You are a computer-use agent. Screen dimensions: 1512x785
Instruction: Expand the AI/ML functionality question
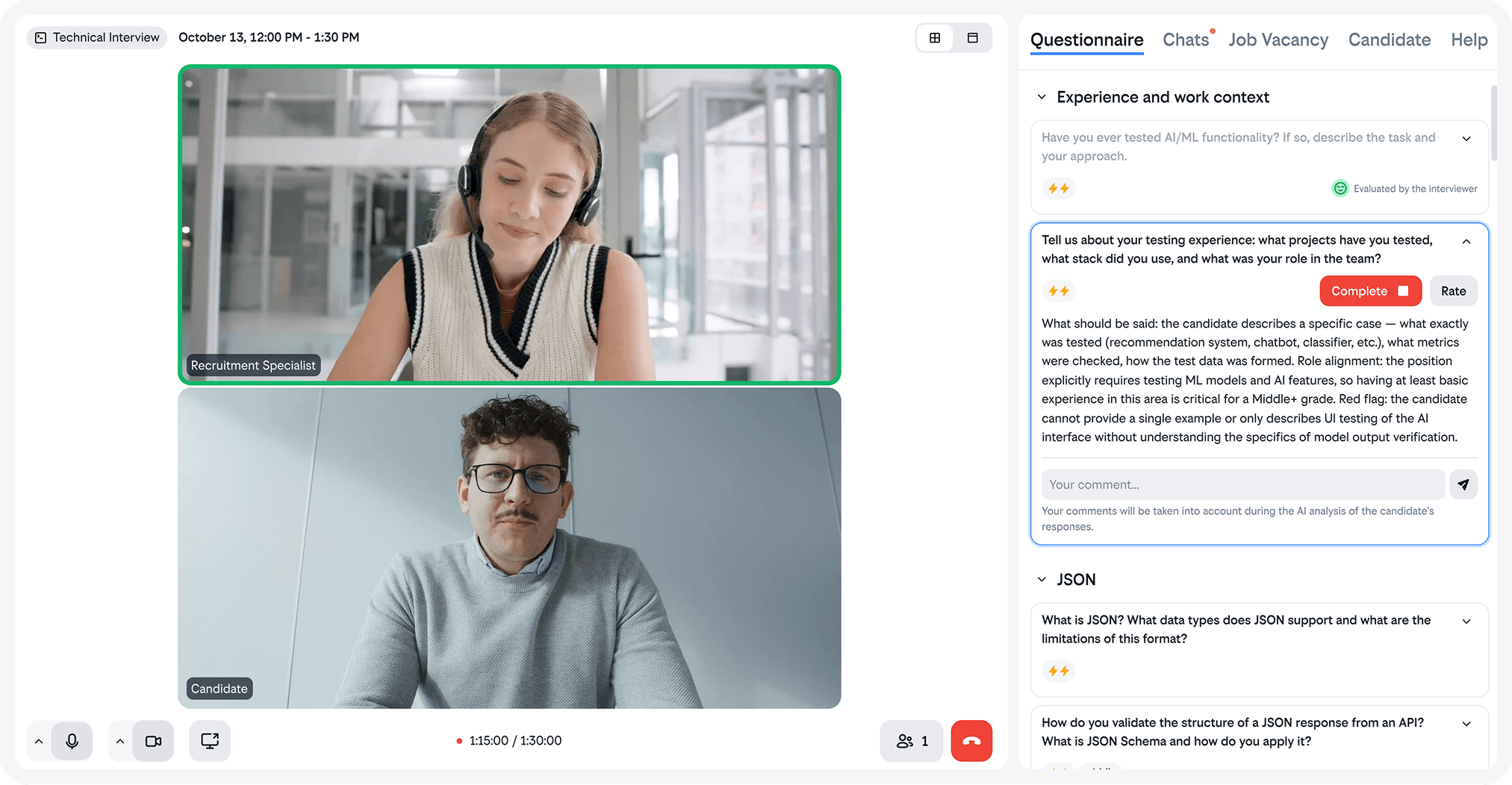1466,138
